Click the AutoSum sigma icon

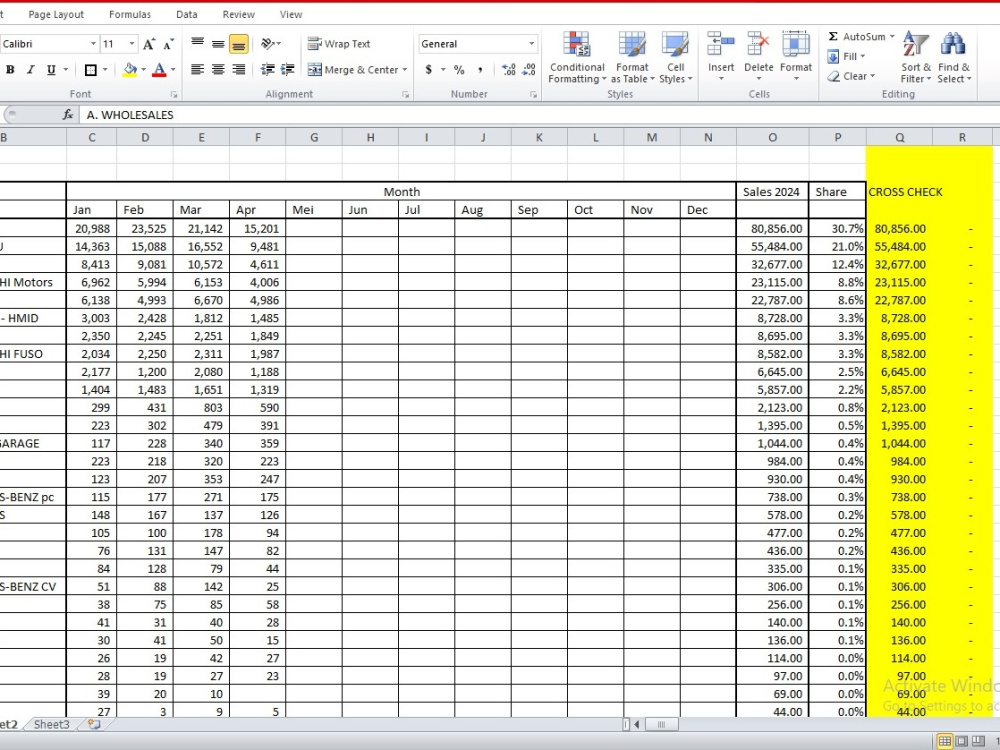pyautogui.click(x=833, y=36)
